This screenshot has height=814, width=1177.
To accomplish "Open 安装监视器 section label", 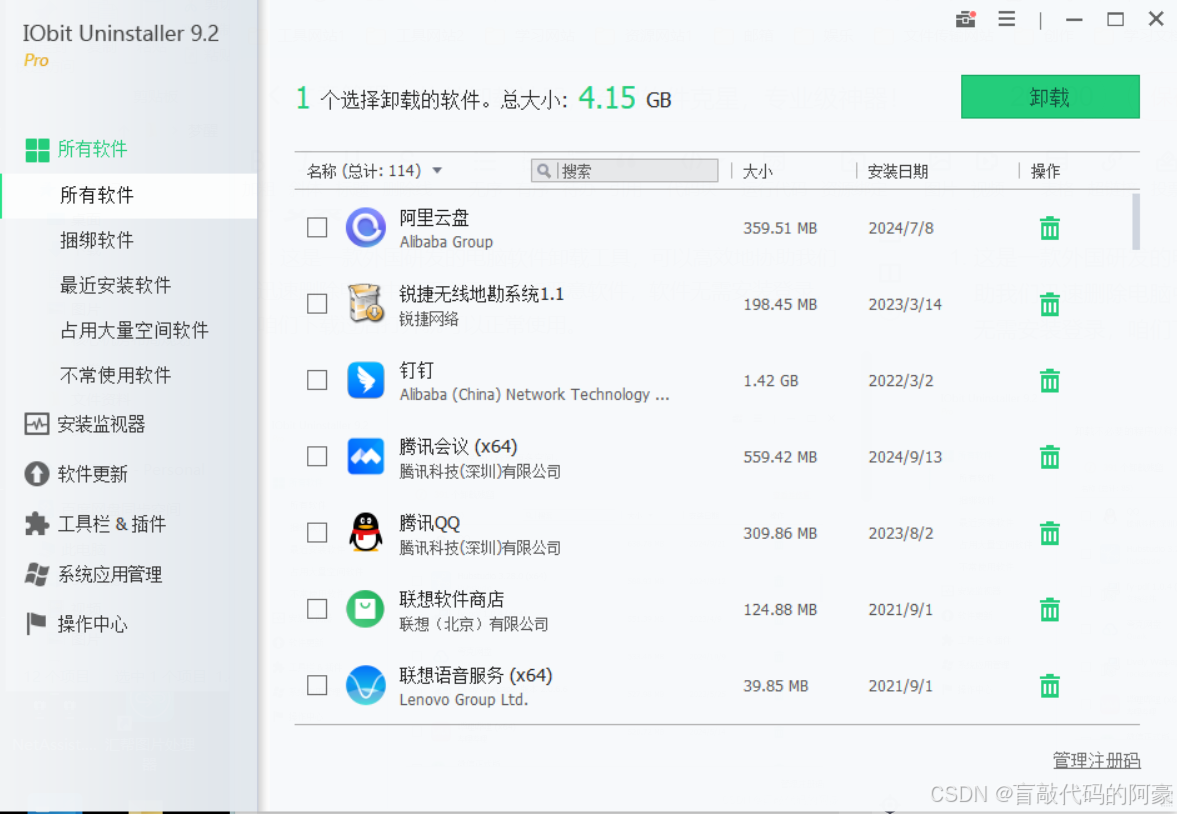I will (101, 424).
